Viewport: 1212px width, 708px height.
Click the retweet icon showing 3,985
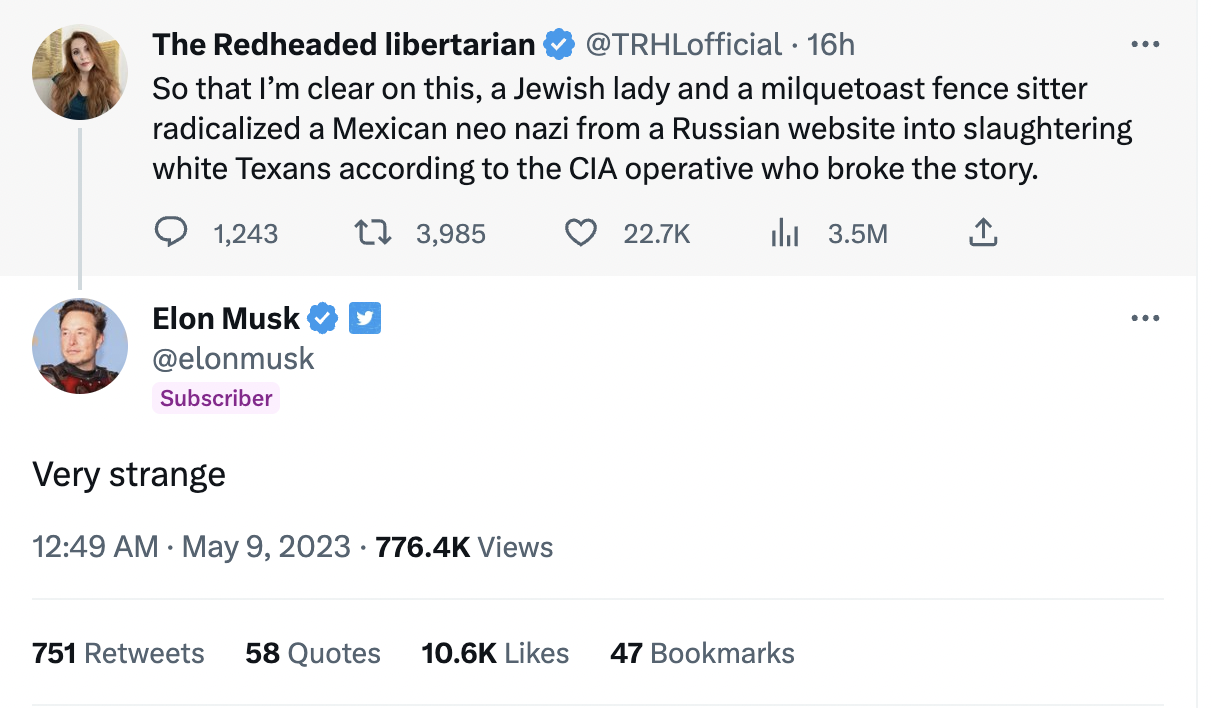point(372,233)
